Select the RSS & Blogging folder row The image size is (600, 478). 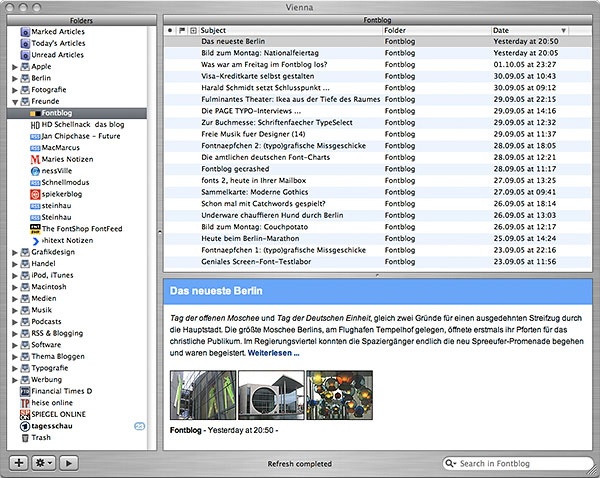[77, 333]
